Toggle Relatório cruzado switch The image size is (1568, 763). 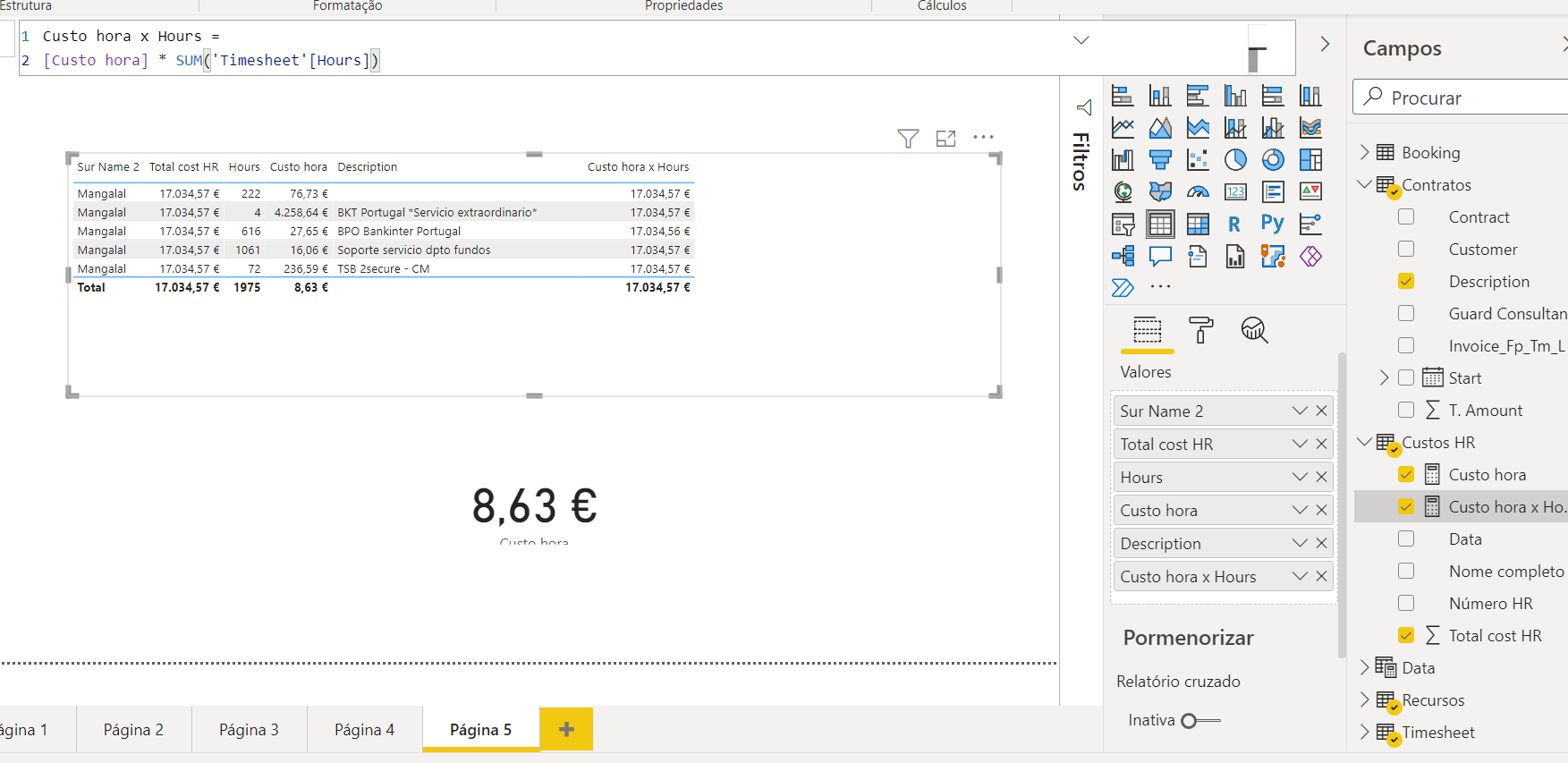pyautogui.click(x=1200, y=721)
